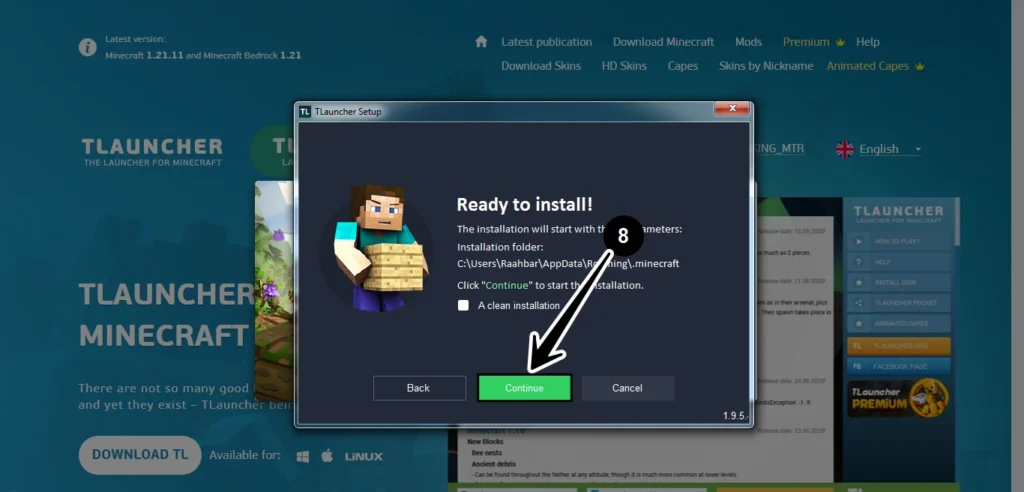Viewport: 1024px width, 492px height.
Task: Click the UK flag icon
Action: point(844,149)
